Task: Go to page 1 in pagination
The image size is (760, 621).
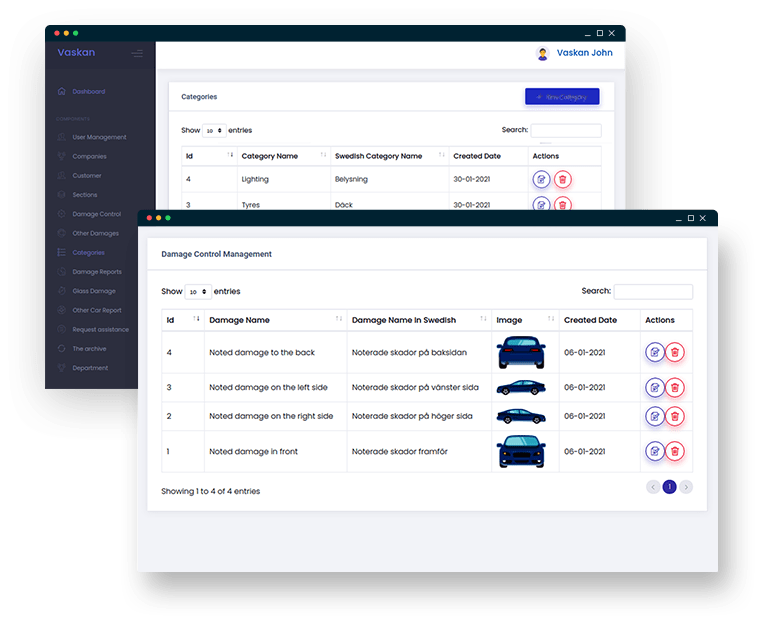Action: coord(670,487)
